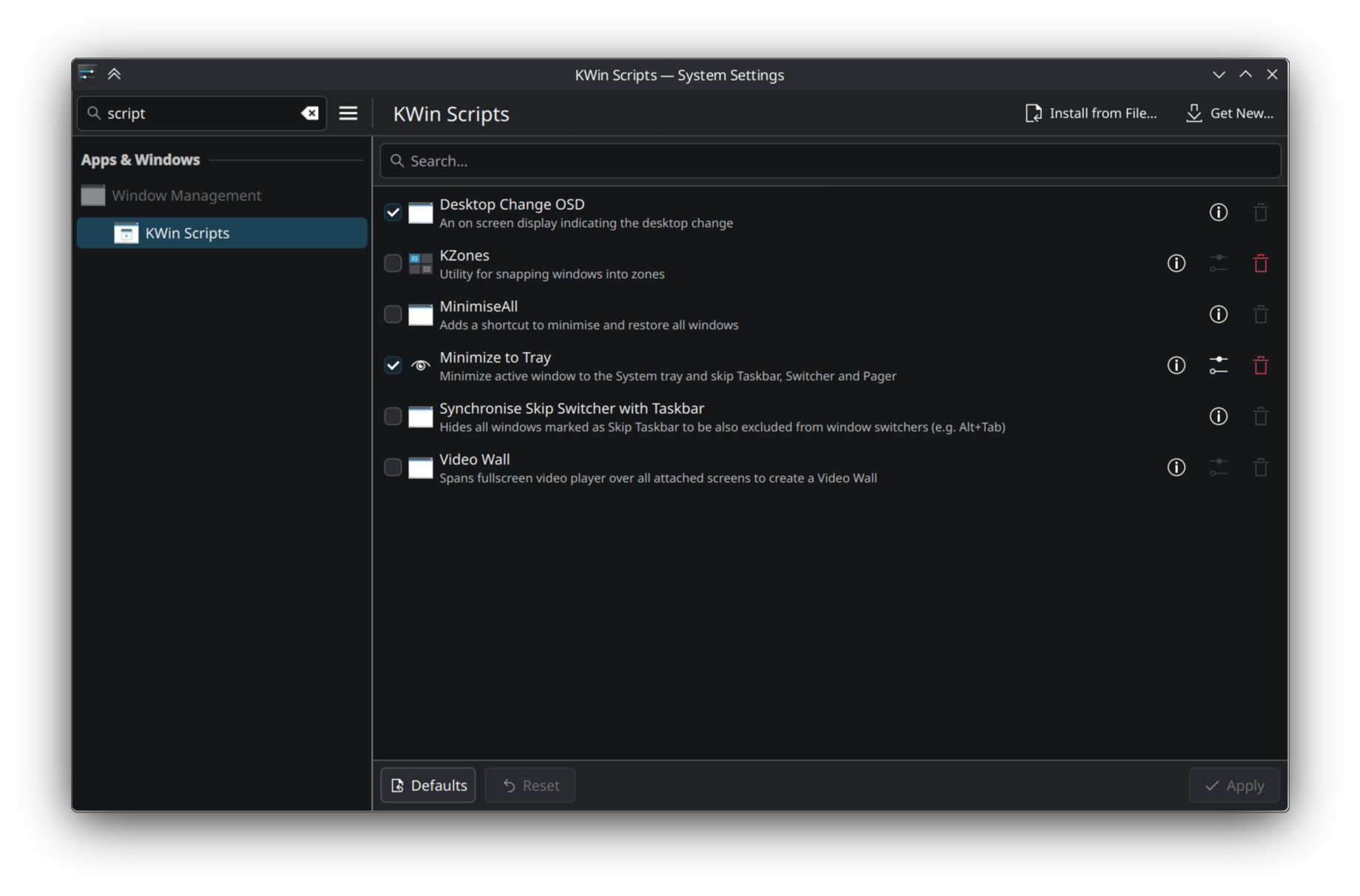Maximize the System Settings window

pyautogui.click(x=1245, y=75)
